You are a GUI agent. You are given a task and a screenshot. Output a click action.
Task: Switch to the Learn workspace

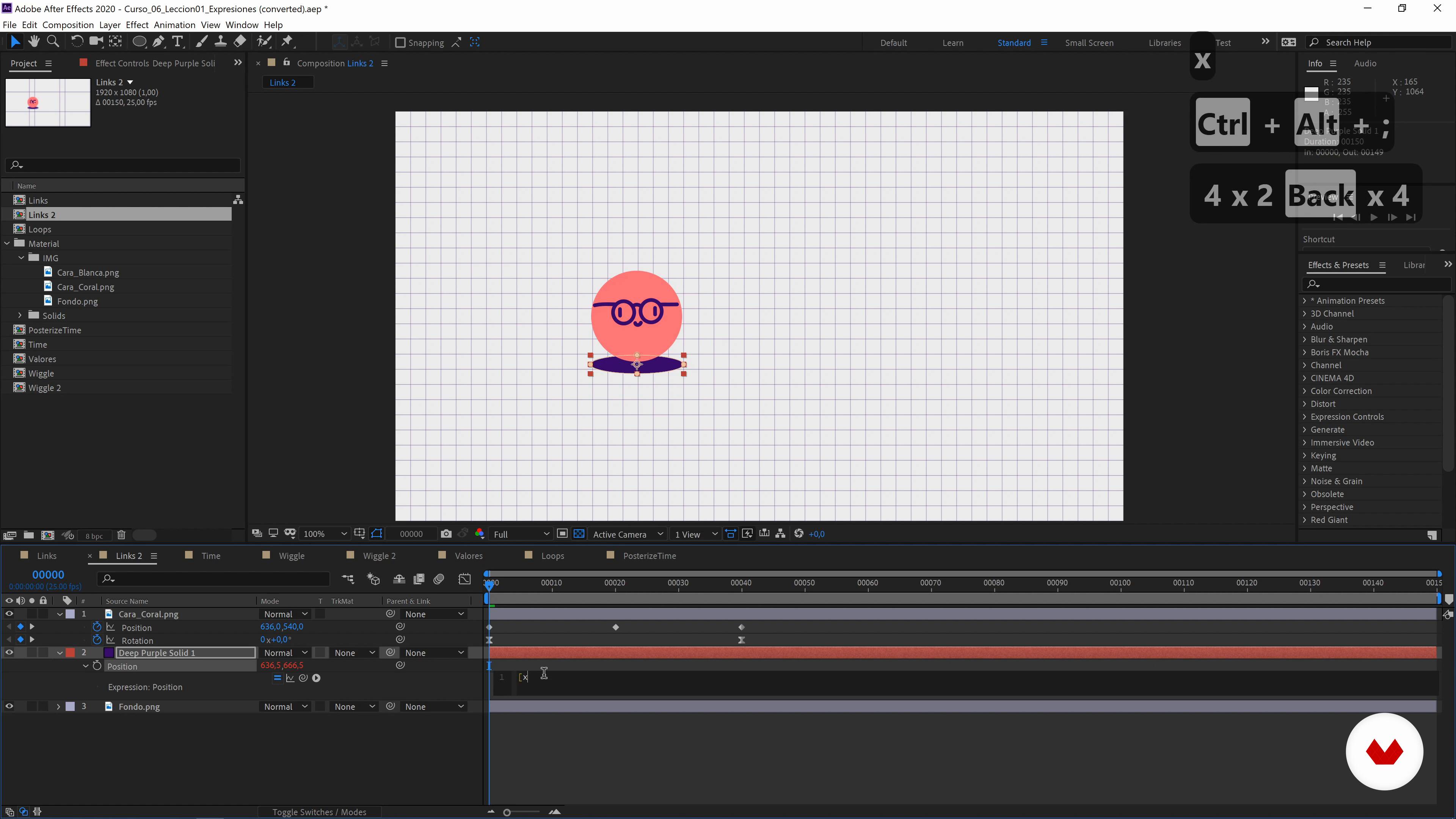(953, 43)
